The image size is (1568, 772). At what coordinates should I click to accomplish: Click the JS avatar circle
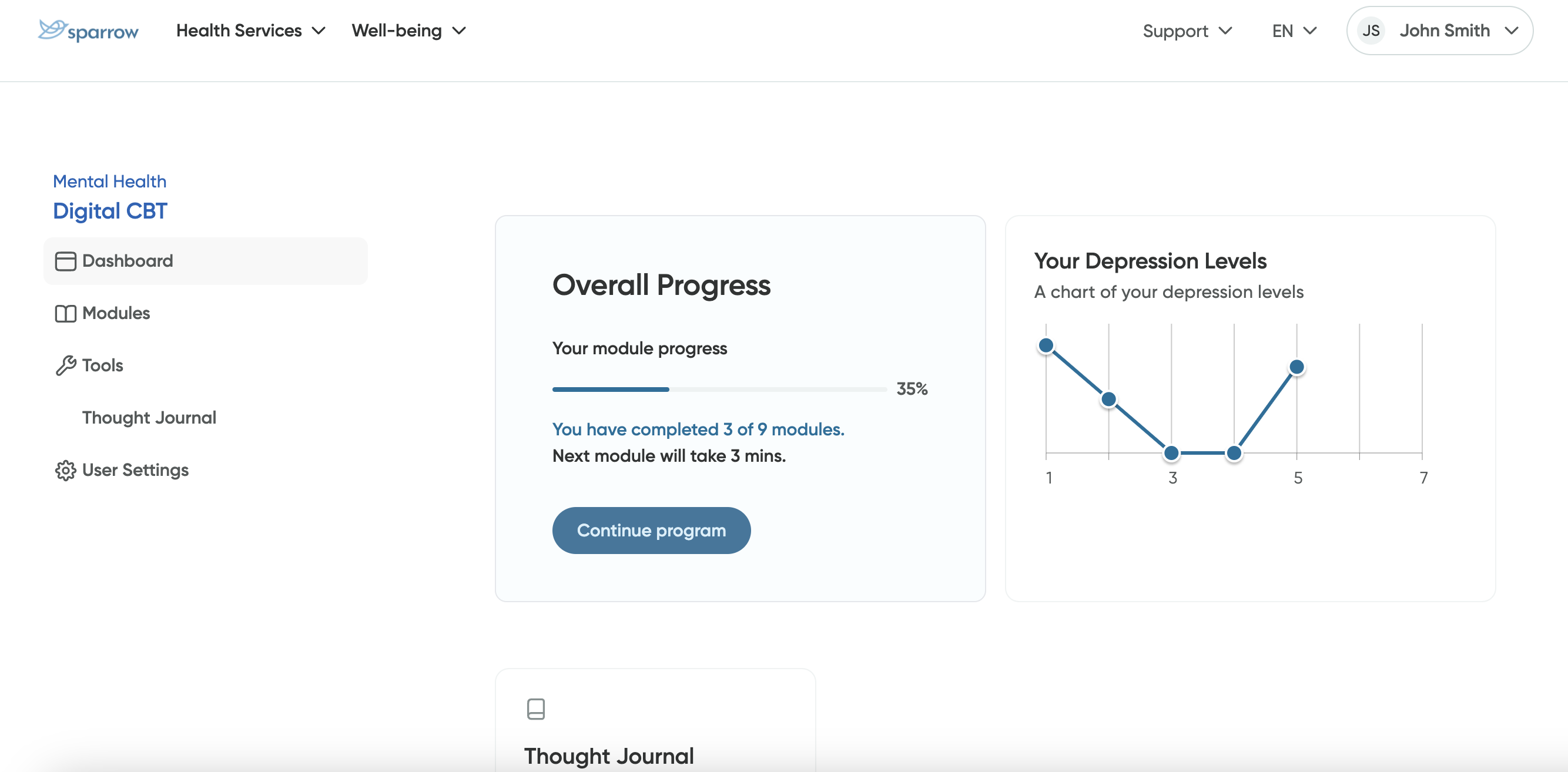1370,30
